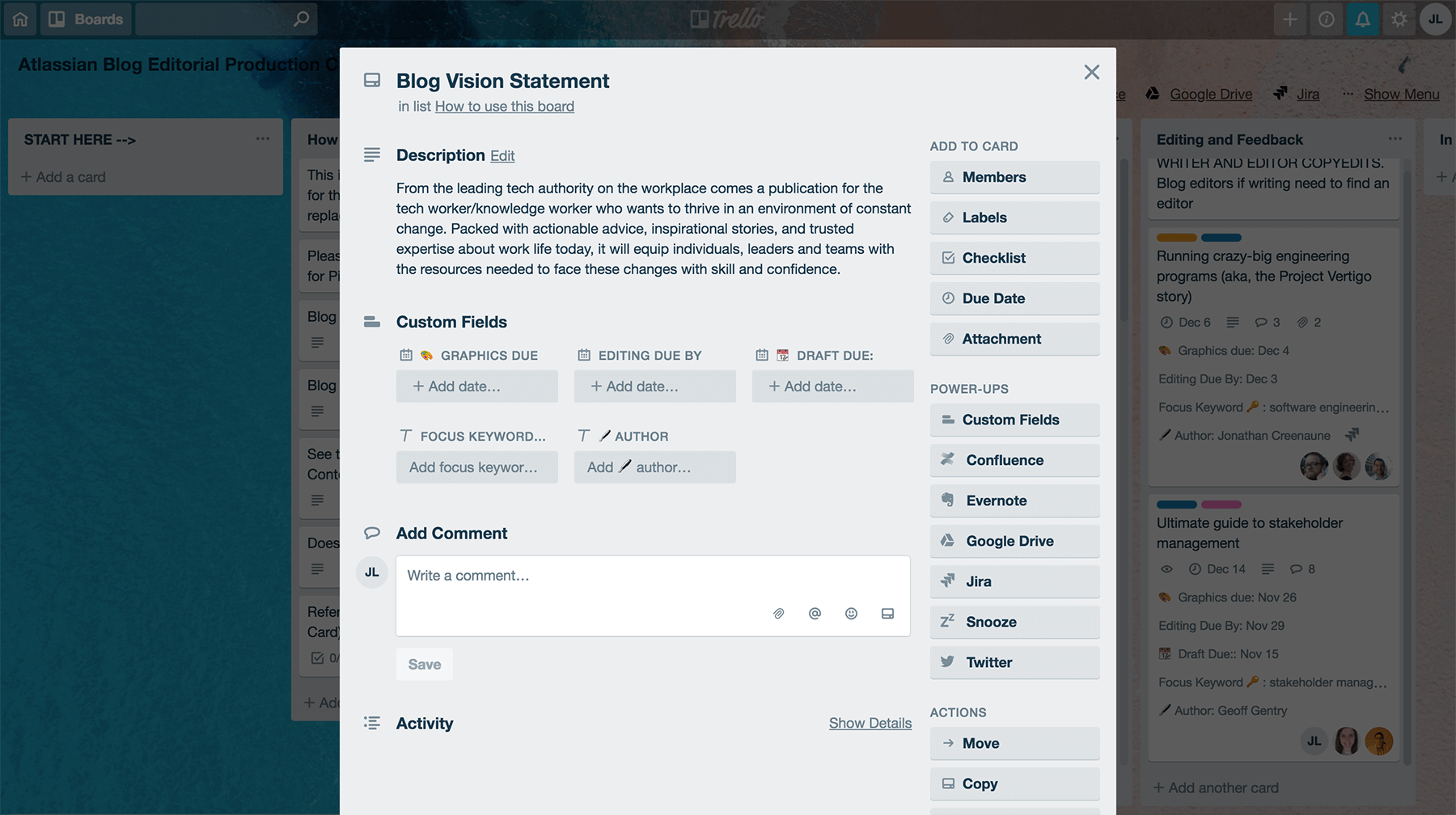The image size is (1456, 815).
Task: Click the Add author field
Action: 655,467
